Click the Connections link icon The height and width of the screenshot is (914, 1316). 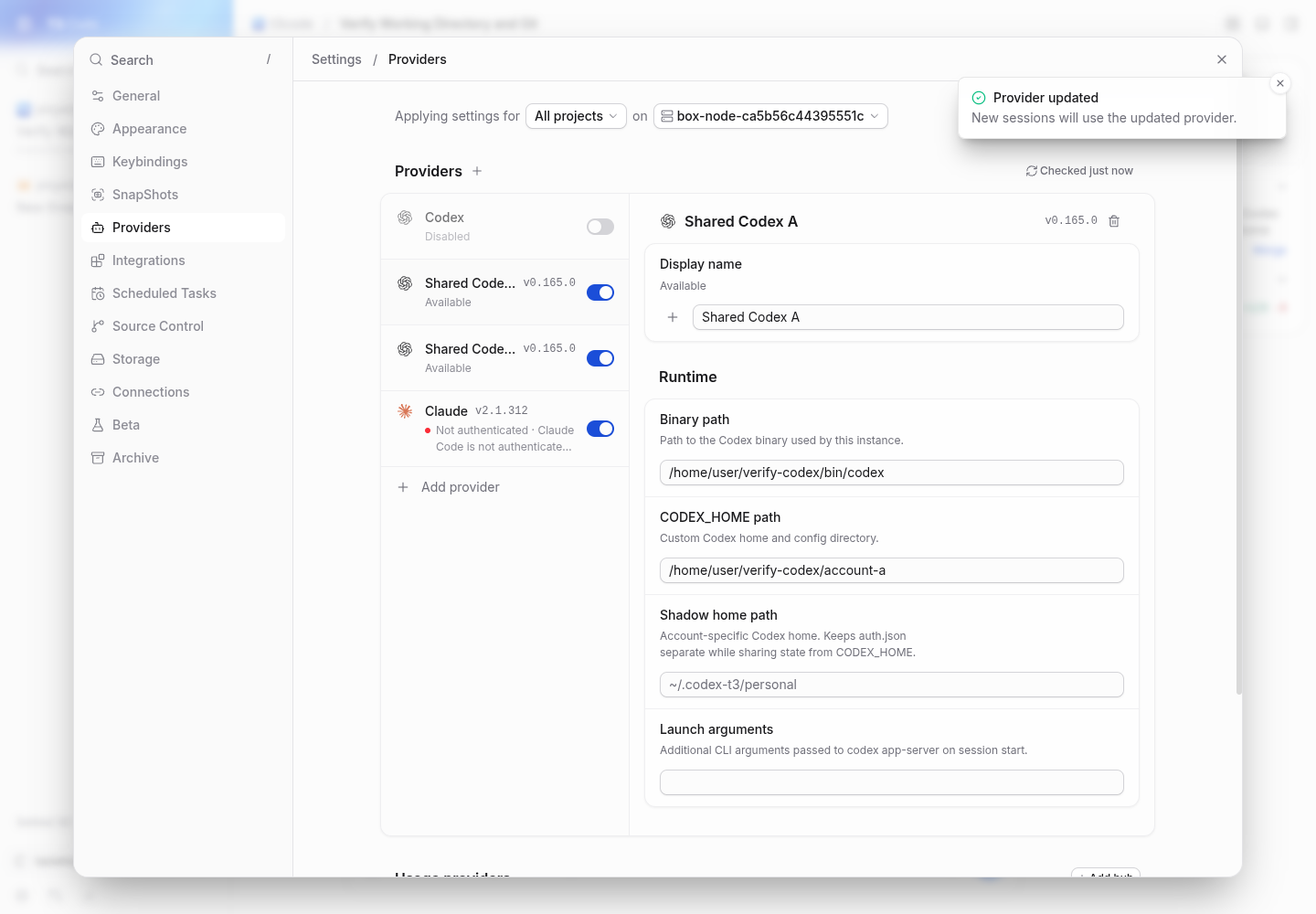[x=98, y=392]
